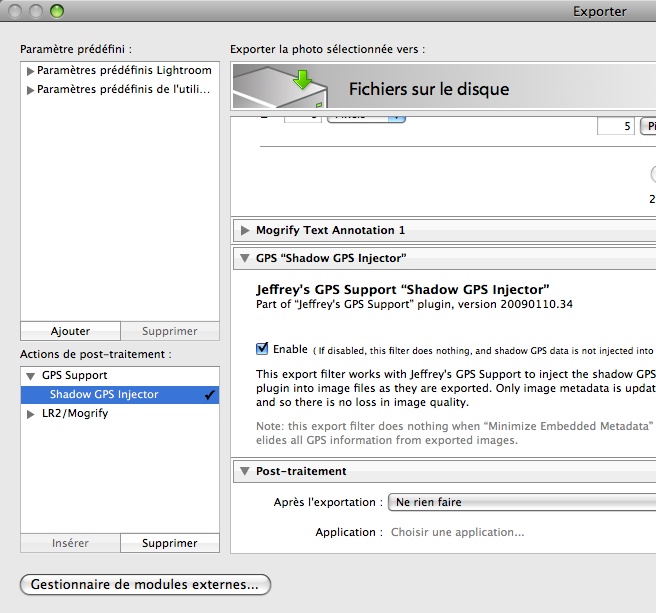Image resolution: width=656 pixels, height=613 pixels.
Task: Expand 'Paramètres prédéfinis de l'utili...' preset group
Action: [x=30, y=90]
